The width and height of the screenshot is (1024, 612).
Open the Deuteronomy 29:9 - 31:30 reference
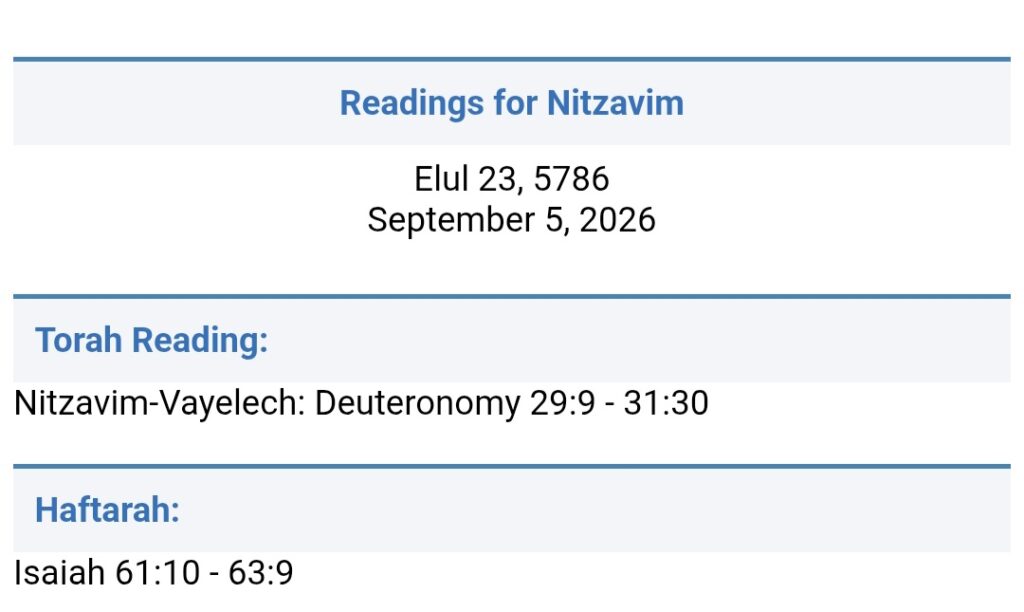[x=511, y=402]
